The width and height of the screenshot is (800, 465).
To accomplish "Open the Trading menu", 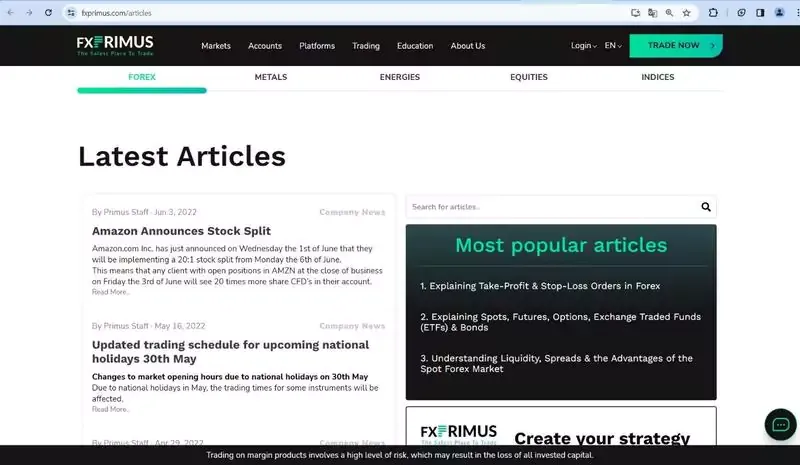I will pyautogui.click(x=366, y=46).
